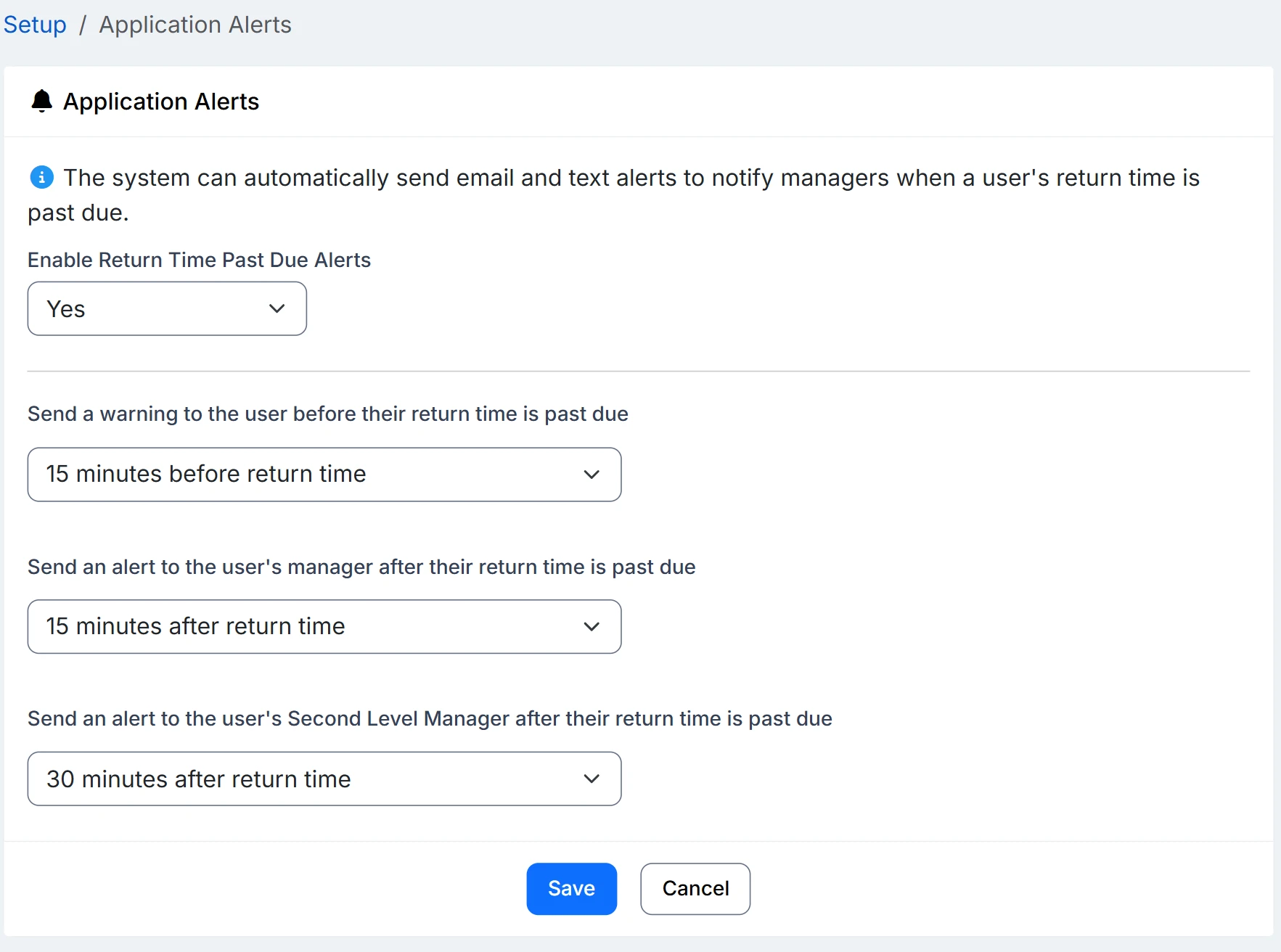The width and height of the screenshot is (1281, 952).
Task: Save the alert settings
Action: [572, 889]
